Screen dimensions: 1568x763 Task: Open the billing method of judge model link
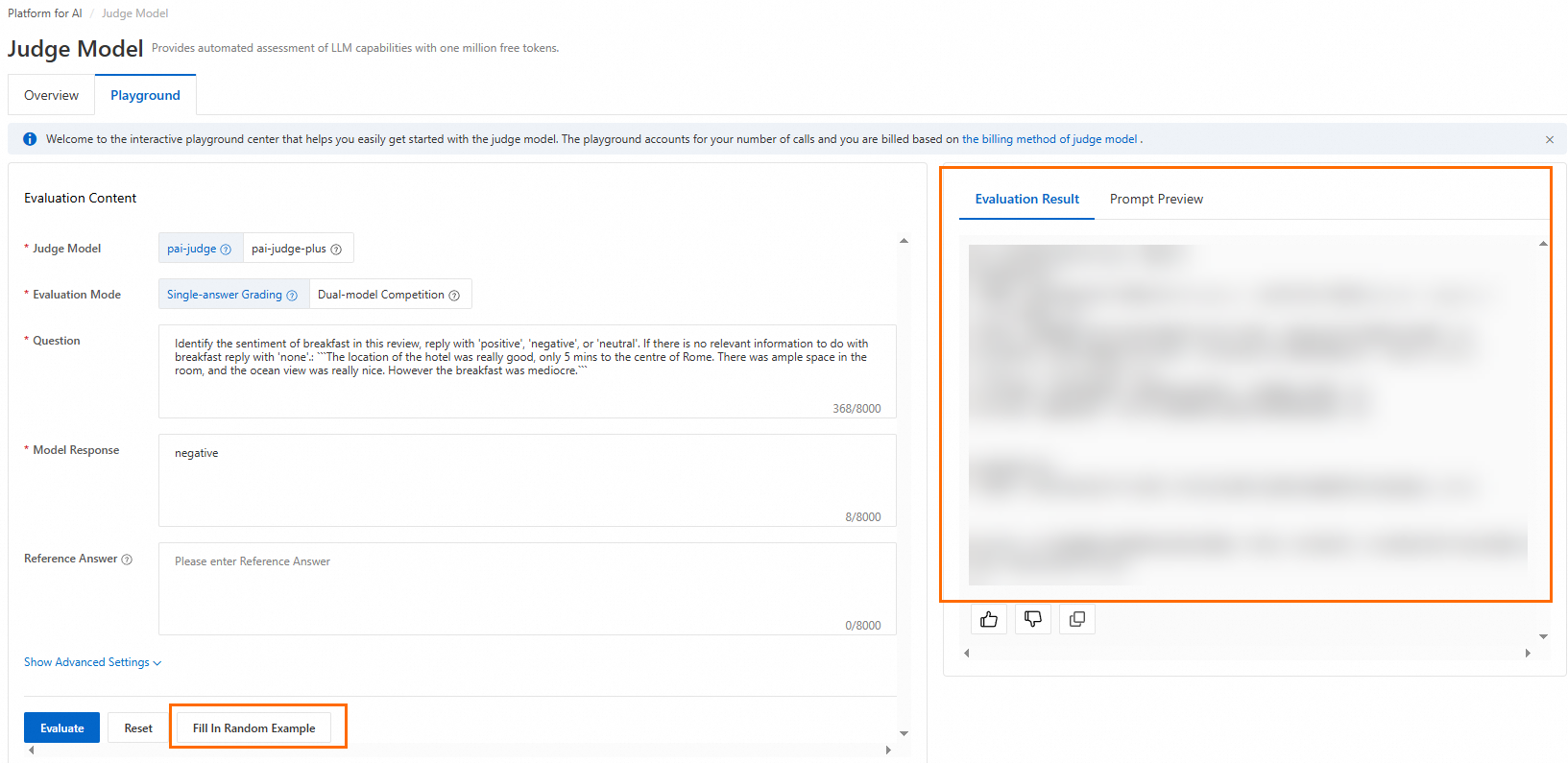tap(1049, 139)
